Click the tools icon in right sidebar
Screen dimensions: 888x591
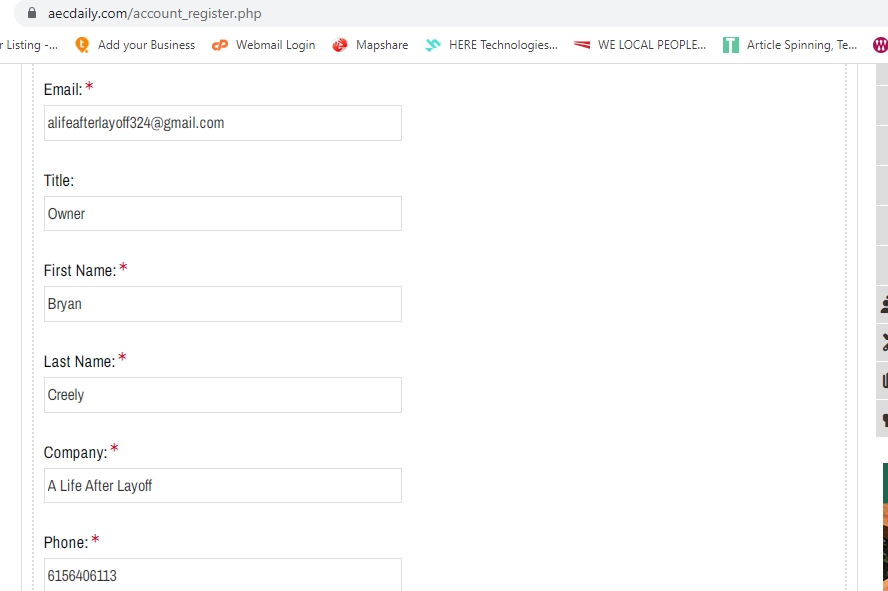(883, 342)
